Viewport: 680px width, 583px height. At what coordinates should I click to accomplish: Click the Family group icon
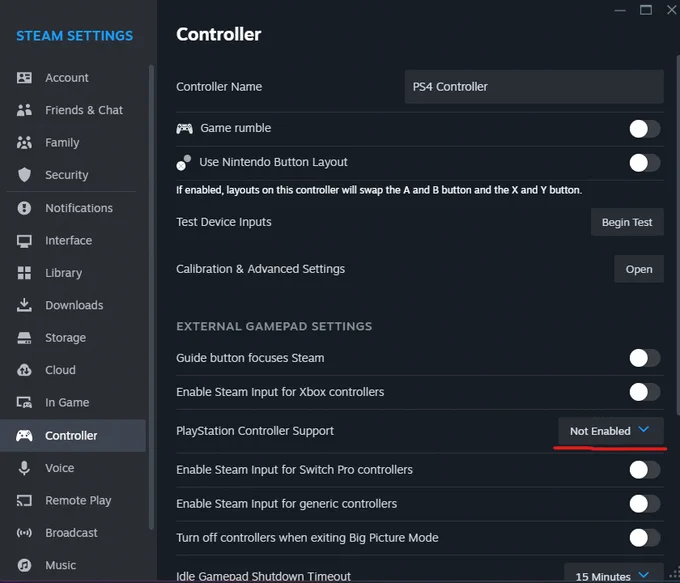[x=24, y=142]
